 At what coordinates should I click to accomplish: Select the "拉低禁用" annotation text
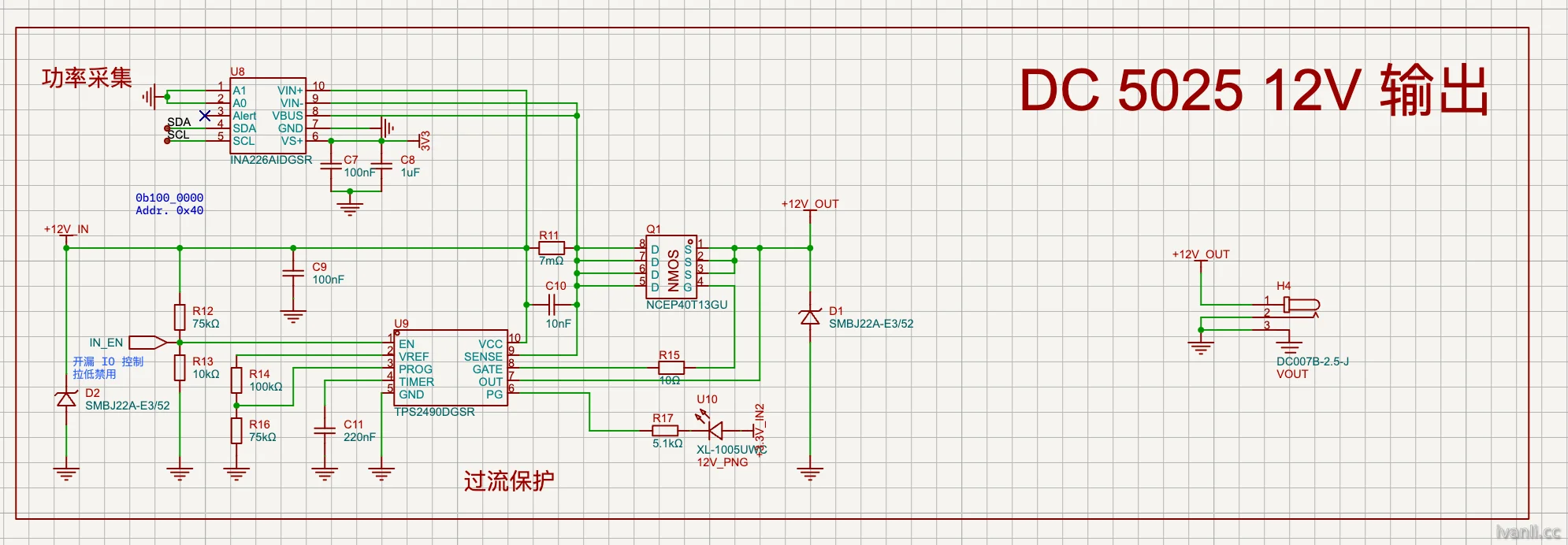point(95,374)
